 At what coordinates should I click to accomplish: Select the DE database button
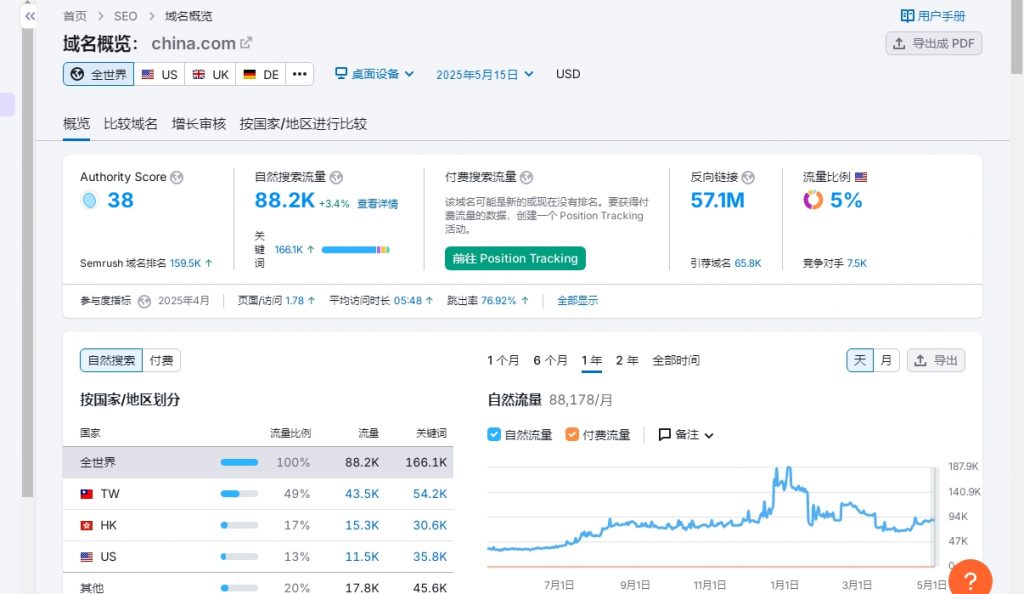pos(261,74)
